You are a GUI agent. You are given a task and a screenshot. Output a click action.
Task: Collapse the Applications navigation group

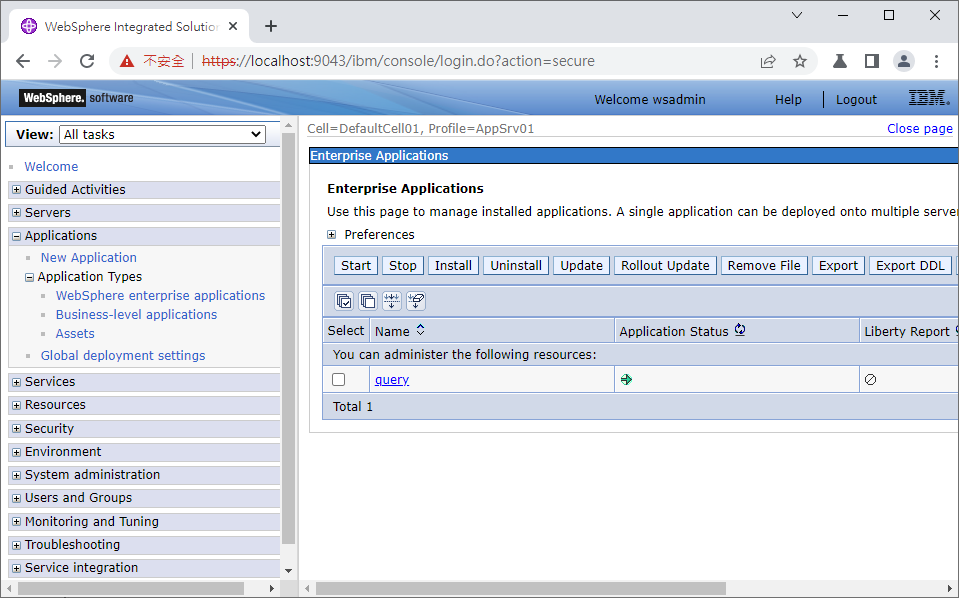[x=17, y=236]
